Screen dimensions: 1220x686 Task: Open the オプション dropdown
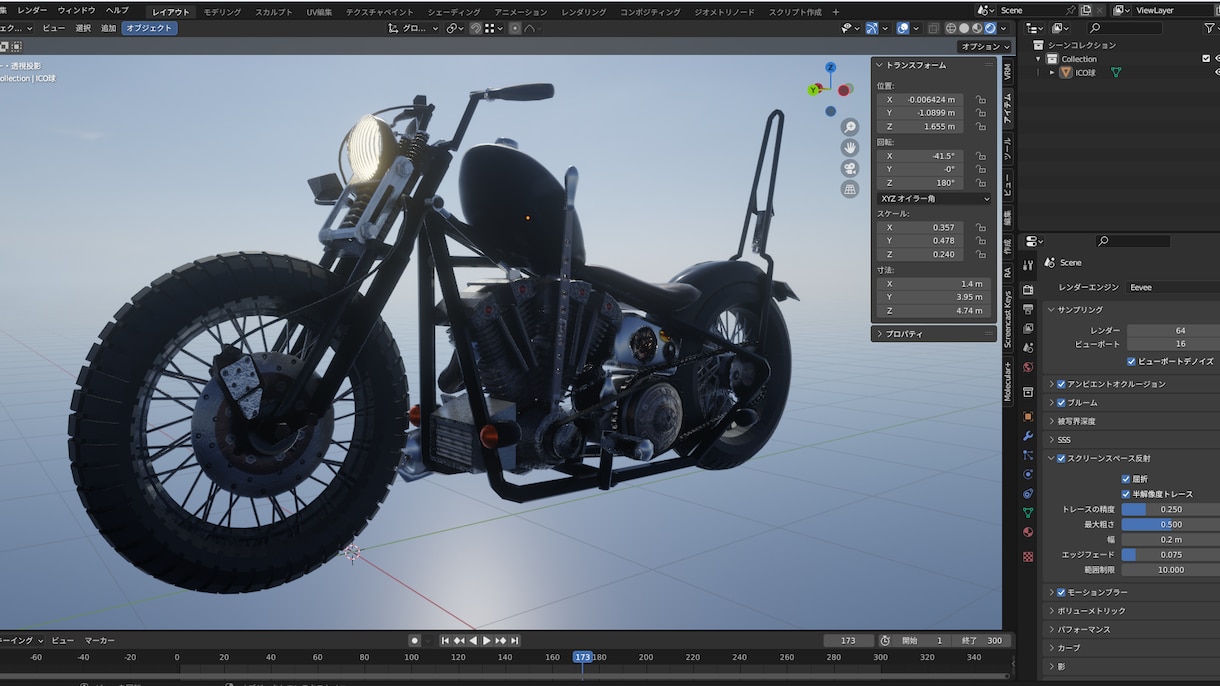pos(985,46)
